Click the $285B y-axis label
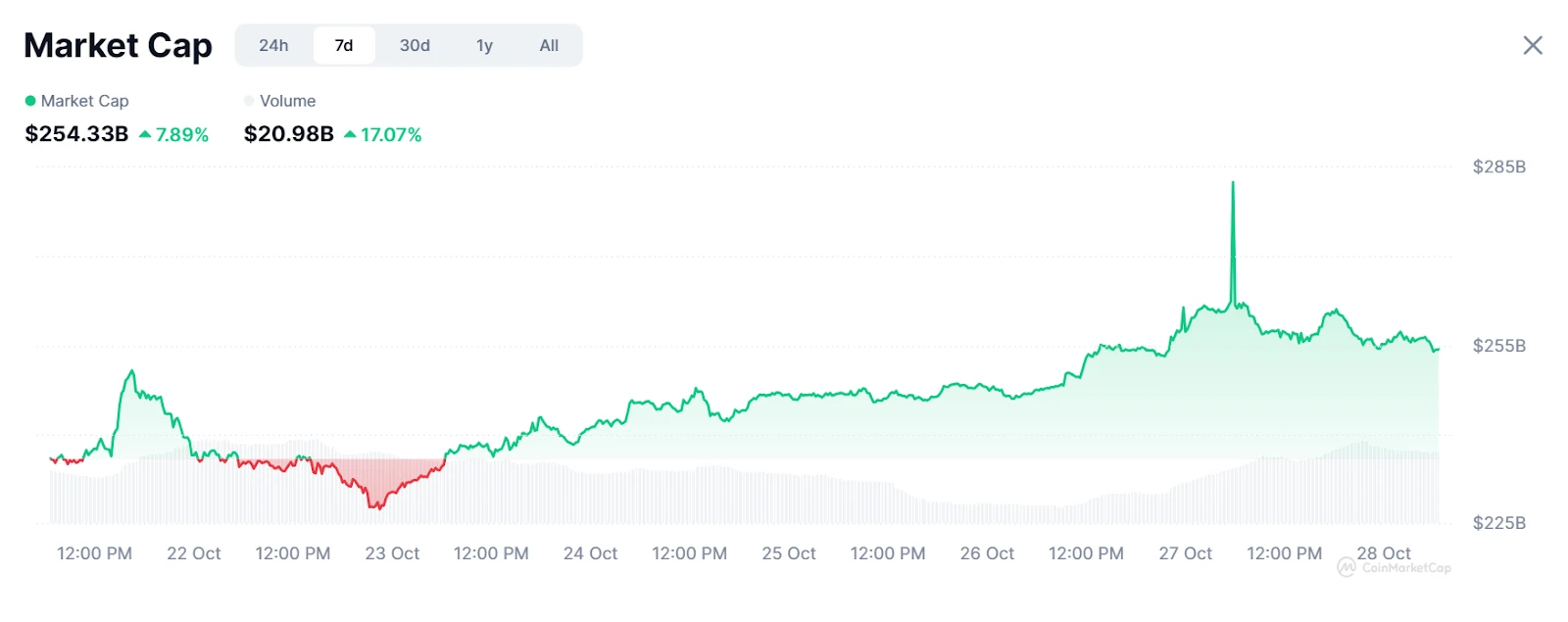 1498,167
